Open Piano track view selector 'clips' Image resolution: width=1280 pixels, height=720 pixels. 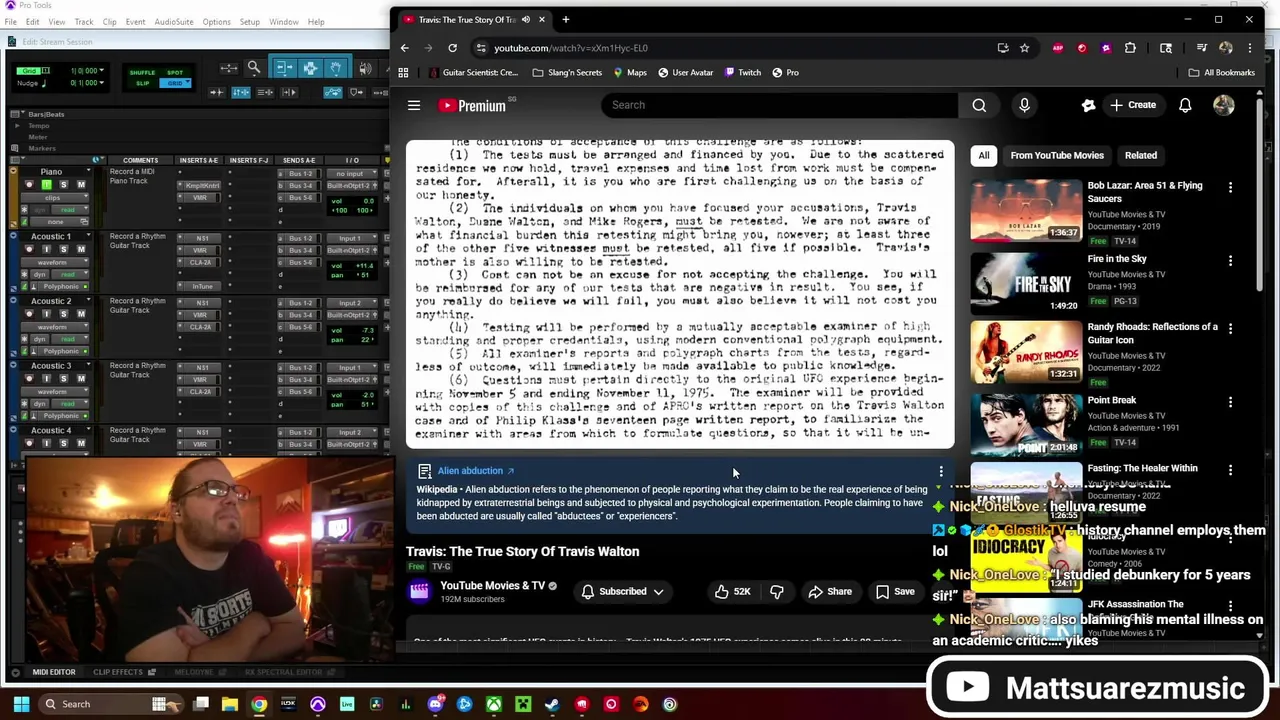[55, 198]
